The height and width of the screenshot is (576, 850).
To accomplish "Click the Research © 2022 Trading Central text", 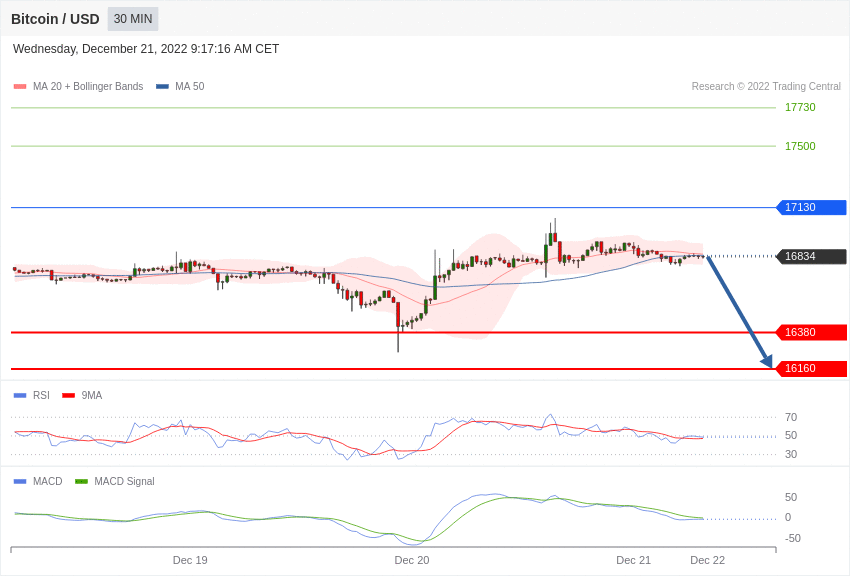I will pyautogui.click(x=766, y=86).
